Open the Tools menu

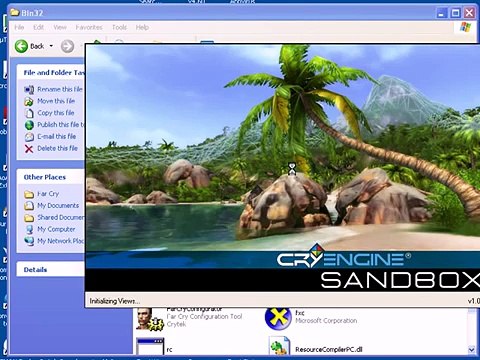coord(119,27)
